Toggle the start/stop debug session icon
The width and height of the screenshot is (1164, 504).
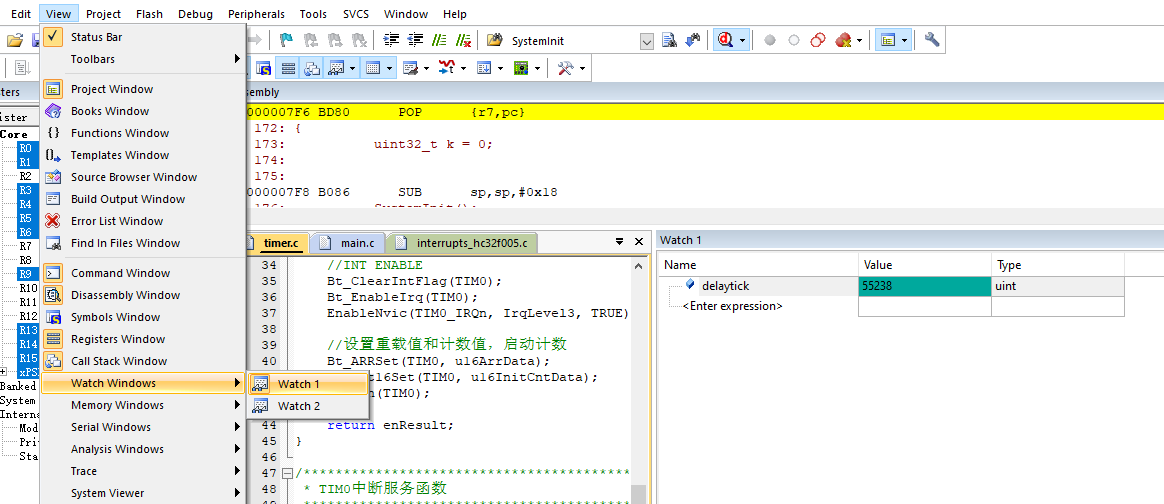[725, 40]
